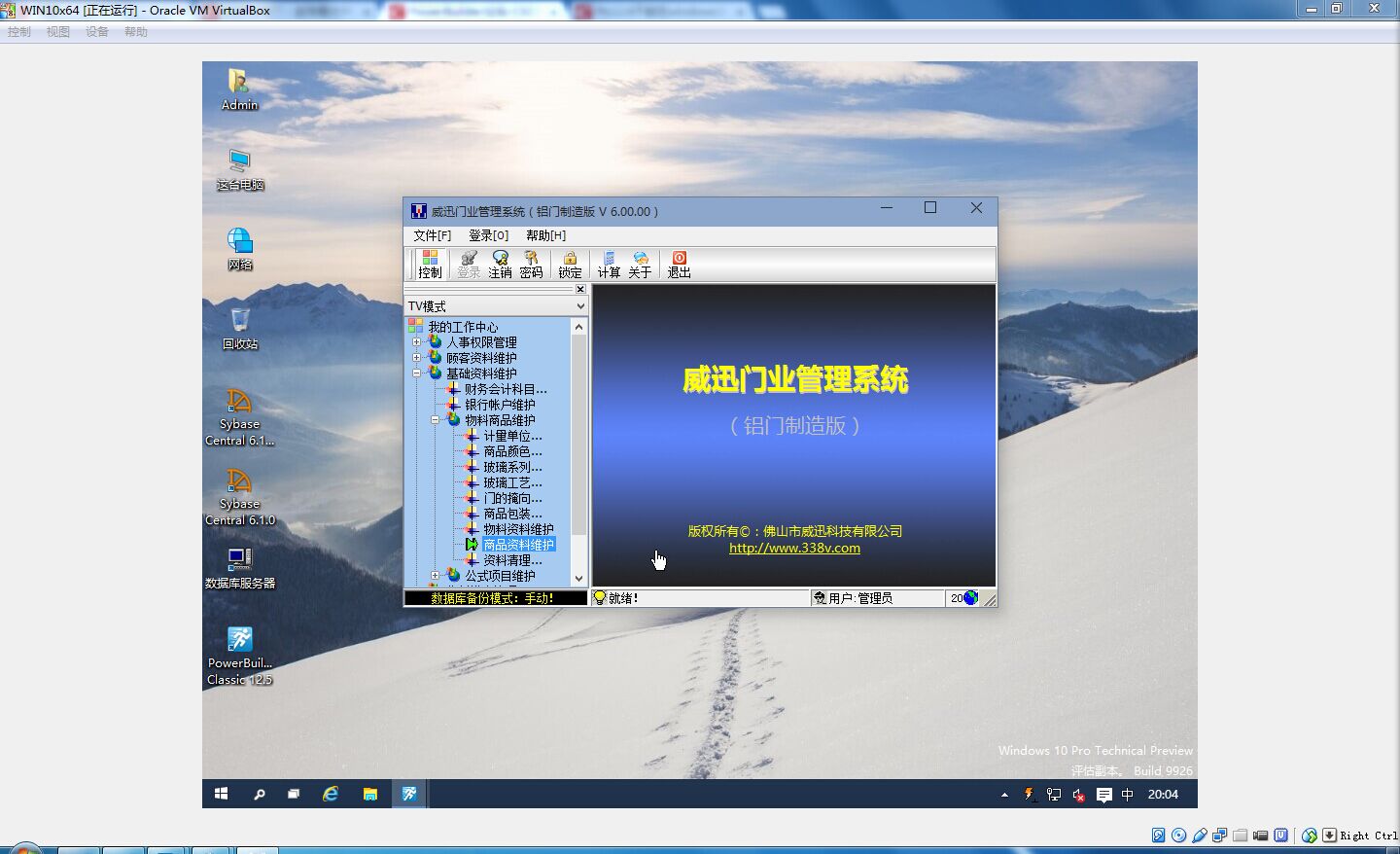The height and width of the screenshot is (854, 1400).
Task: Select Sybase Central 6.1.0 desktop icon
Action: pos(239,498)
